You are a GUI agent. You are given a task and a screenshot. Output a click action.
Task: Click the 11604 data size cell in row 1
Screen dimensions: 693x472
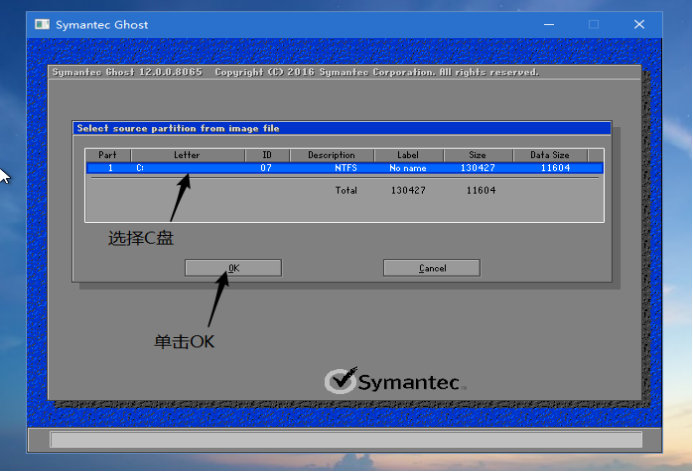point(556,168)
